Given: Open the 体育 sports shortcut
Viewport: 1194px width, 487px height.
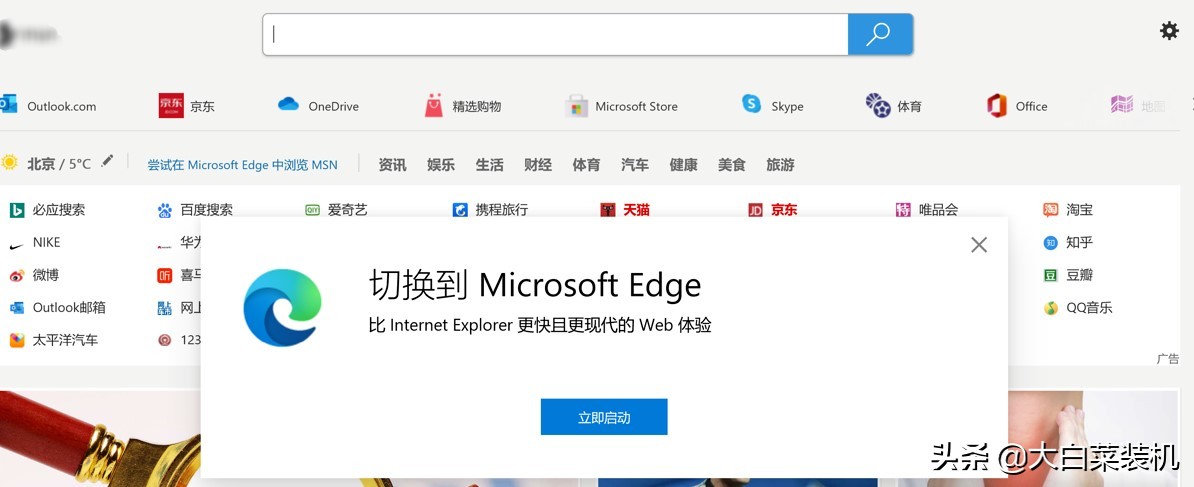Looking at the screenshot, I should 877,106.
